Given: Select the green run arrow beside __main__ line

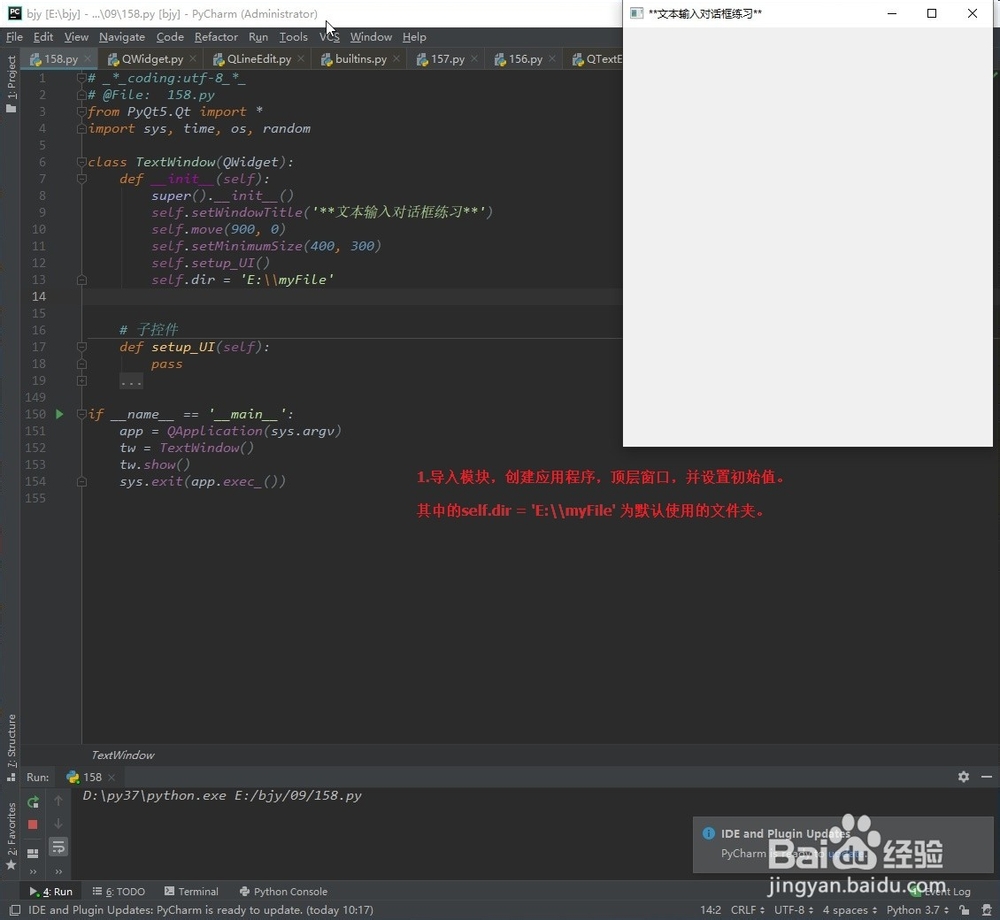Looking at the screenshot, I should pos(58,413).
